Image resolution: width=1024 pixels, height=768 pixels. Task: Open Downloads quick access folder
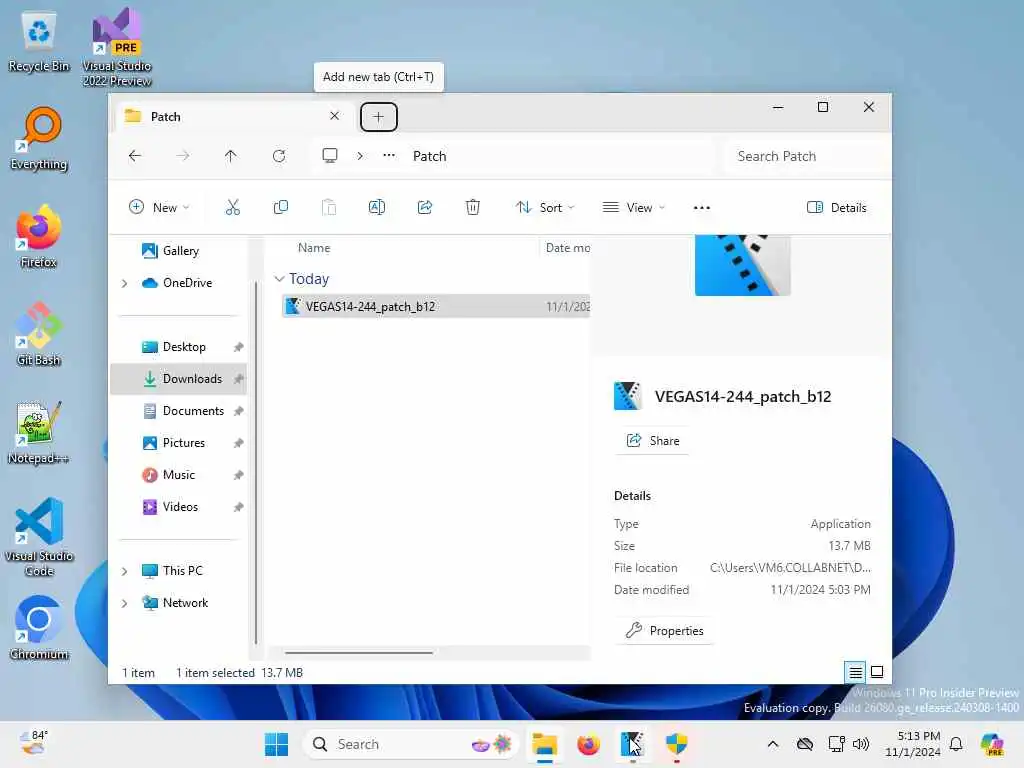pos(178,379)
